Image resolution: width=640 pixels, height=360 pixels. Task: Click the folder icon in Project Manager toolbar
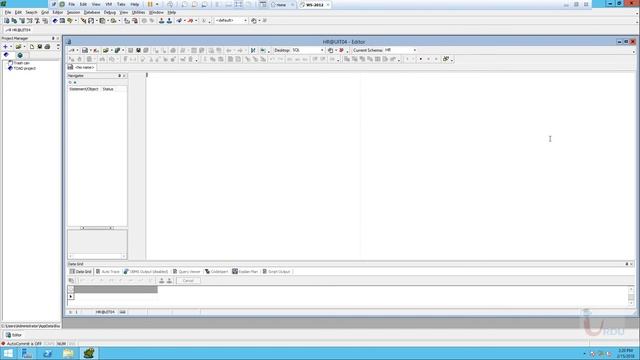18,47
